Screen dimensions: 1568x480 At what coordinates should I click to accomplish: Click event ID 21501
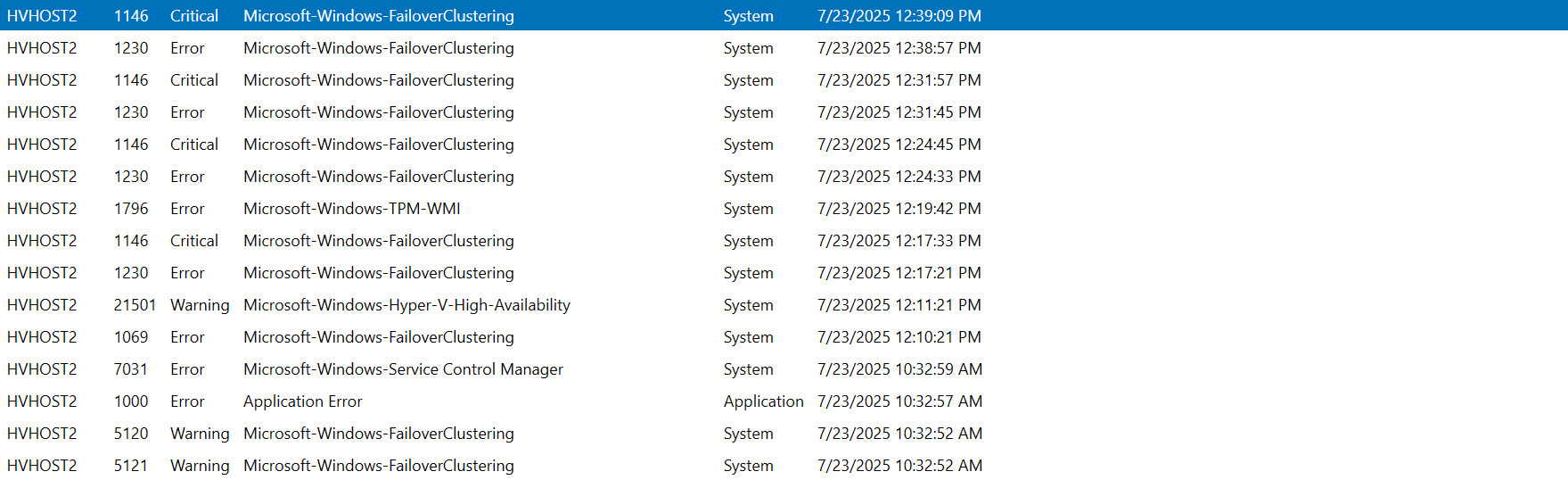[135, 305]
